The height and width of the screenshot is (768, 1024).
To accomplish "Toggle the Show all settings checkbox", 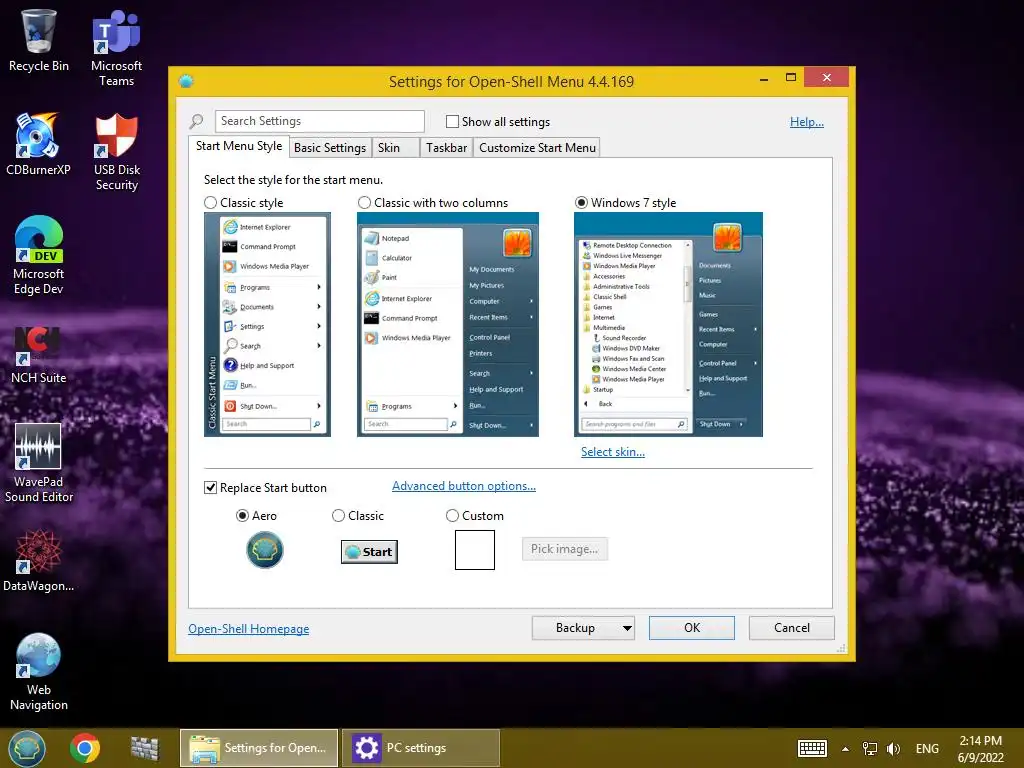I will [x=452, y=121].
